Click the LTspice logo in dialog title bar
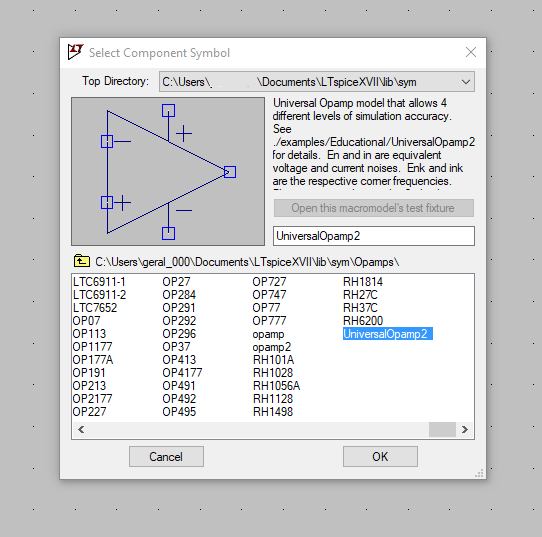This screenshot has height=537, width=542. click(x=75, y=52)
